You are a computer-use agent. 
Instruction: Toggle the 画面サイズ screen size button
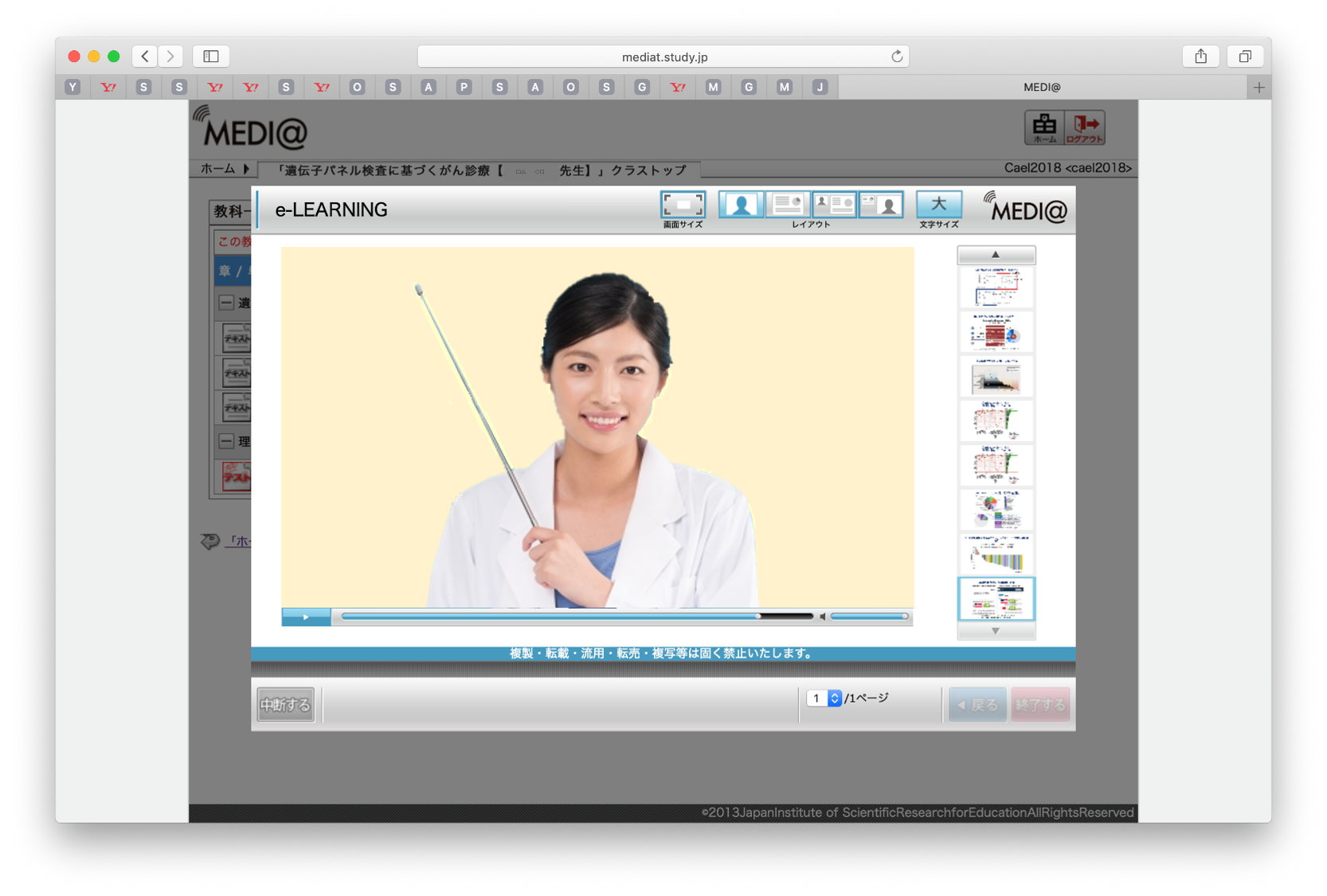683,205
